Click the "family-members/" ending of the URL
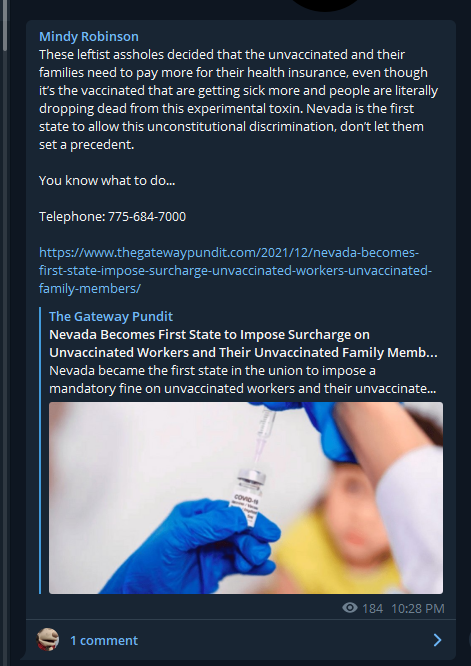The image size is (471, 666). (90, 289)
